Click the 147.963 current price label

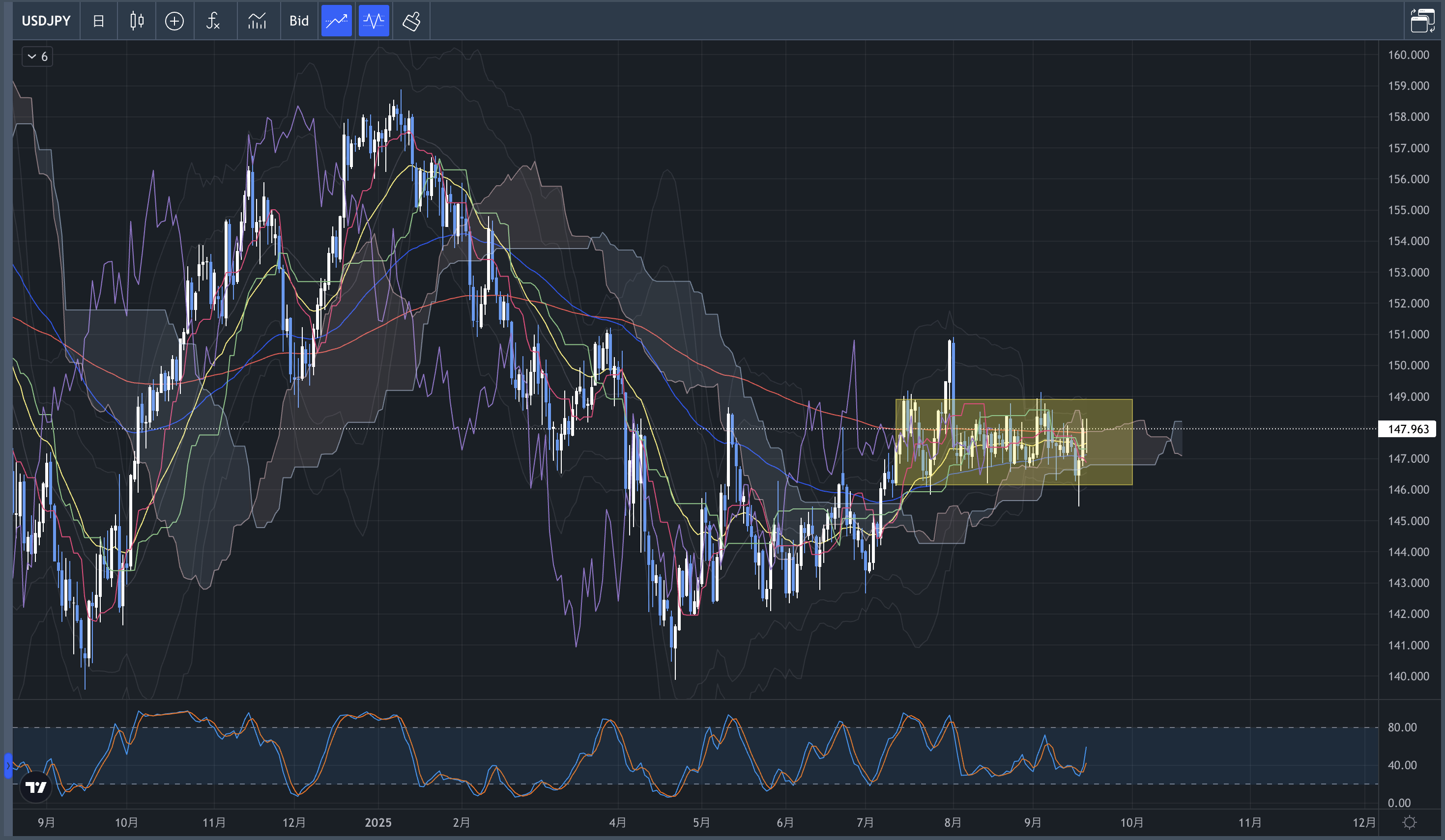click(1407, 429)
